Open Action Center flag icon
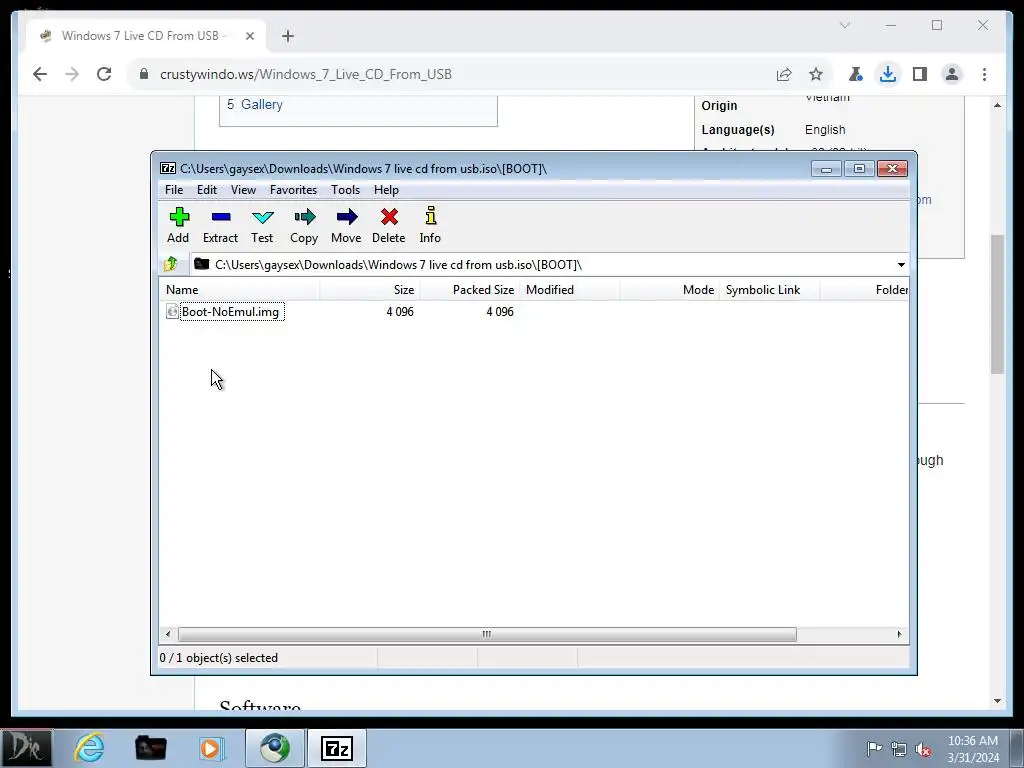 coord(874,749)
